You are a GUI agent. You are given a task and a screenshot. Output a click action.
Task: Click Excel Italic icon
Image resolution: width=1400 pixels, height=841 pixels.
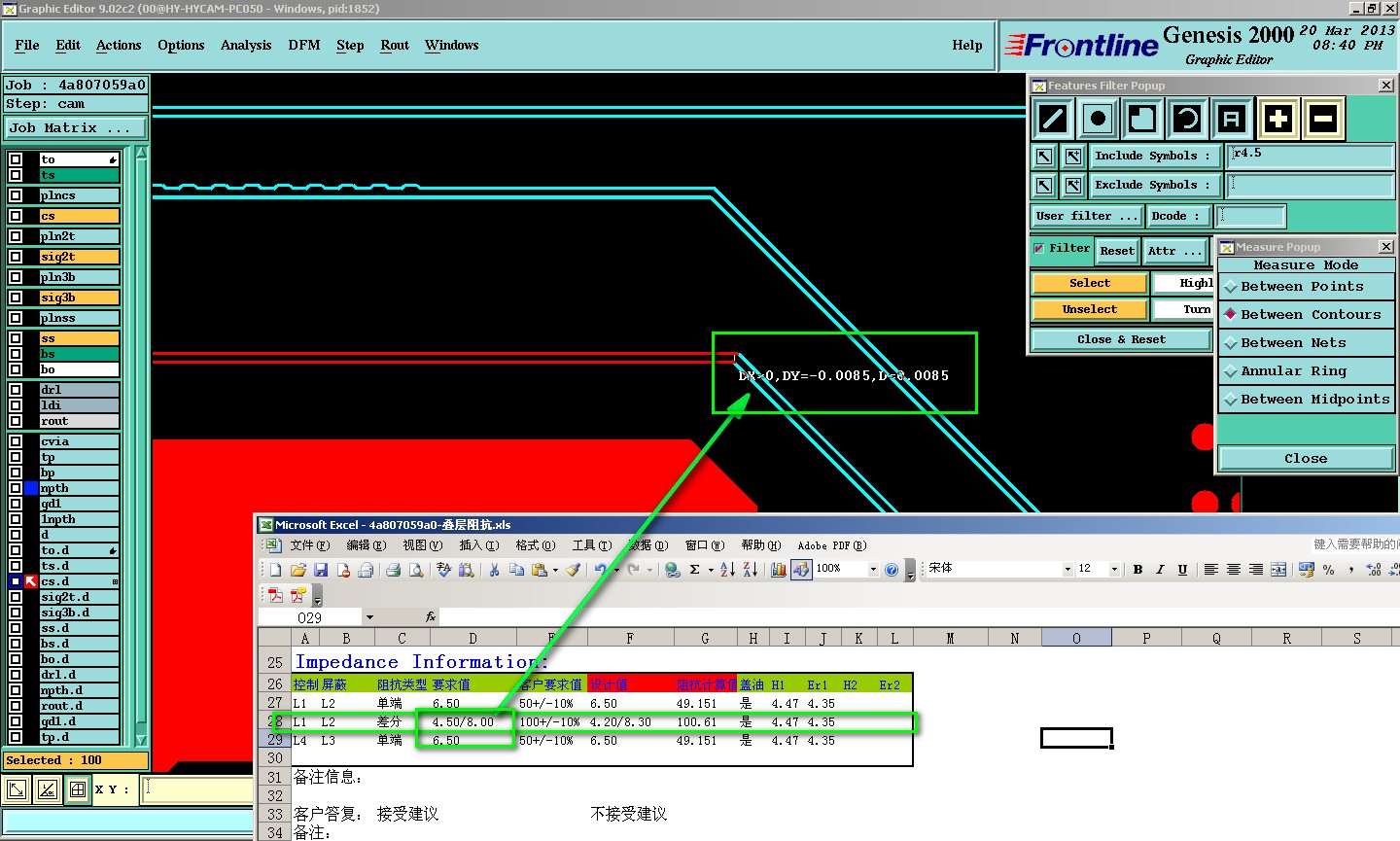tap(1160, 570)
